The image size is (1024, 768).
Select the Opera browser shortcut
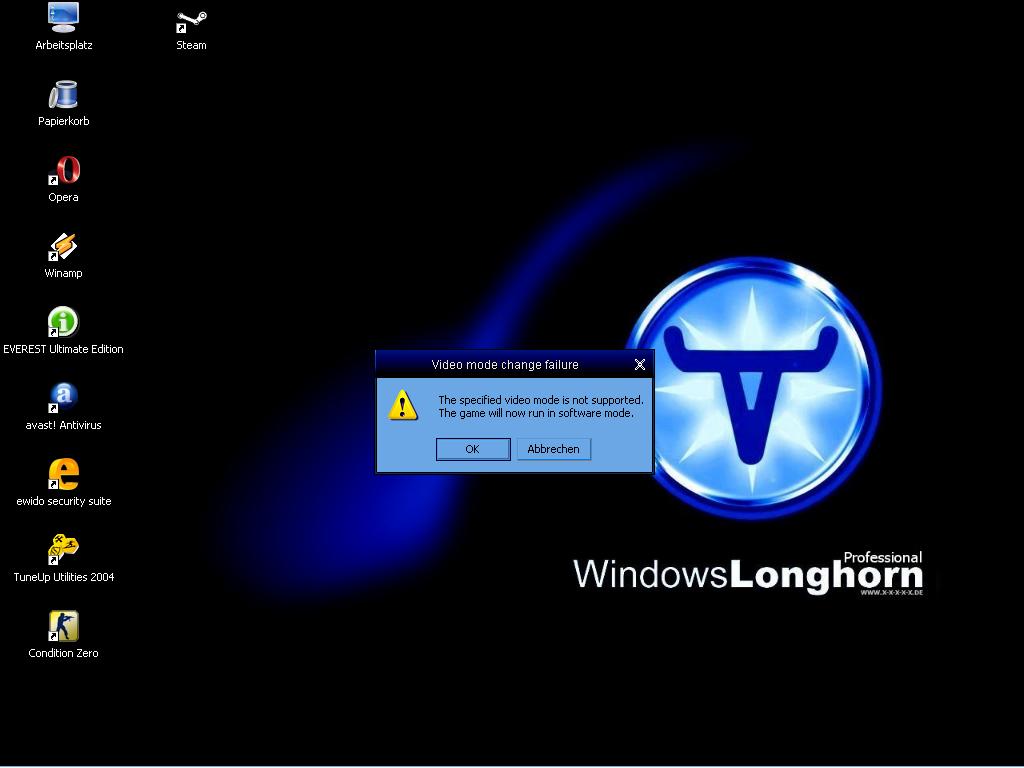tap(63, 170)
